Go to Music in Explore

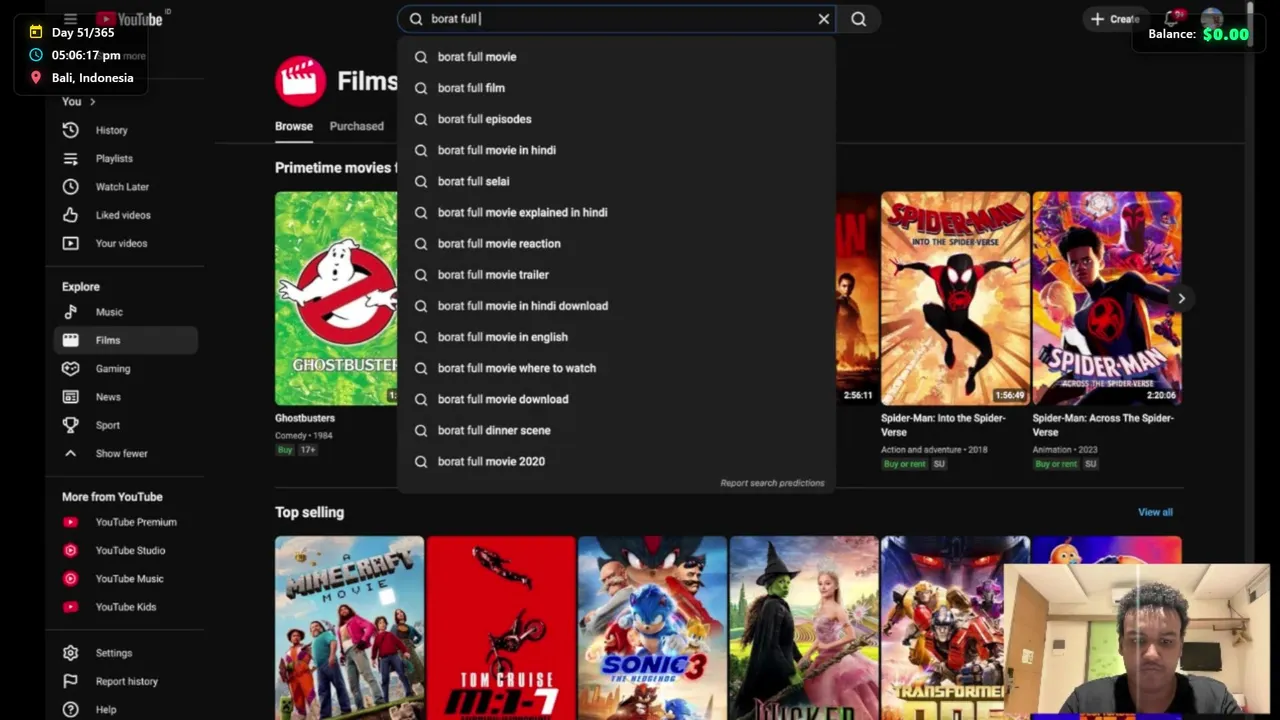126,312
